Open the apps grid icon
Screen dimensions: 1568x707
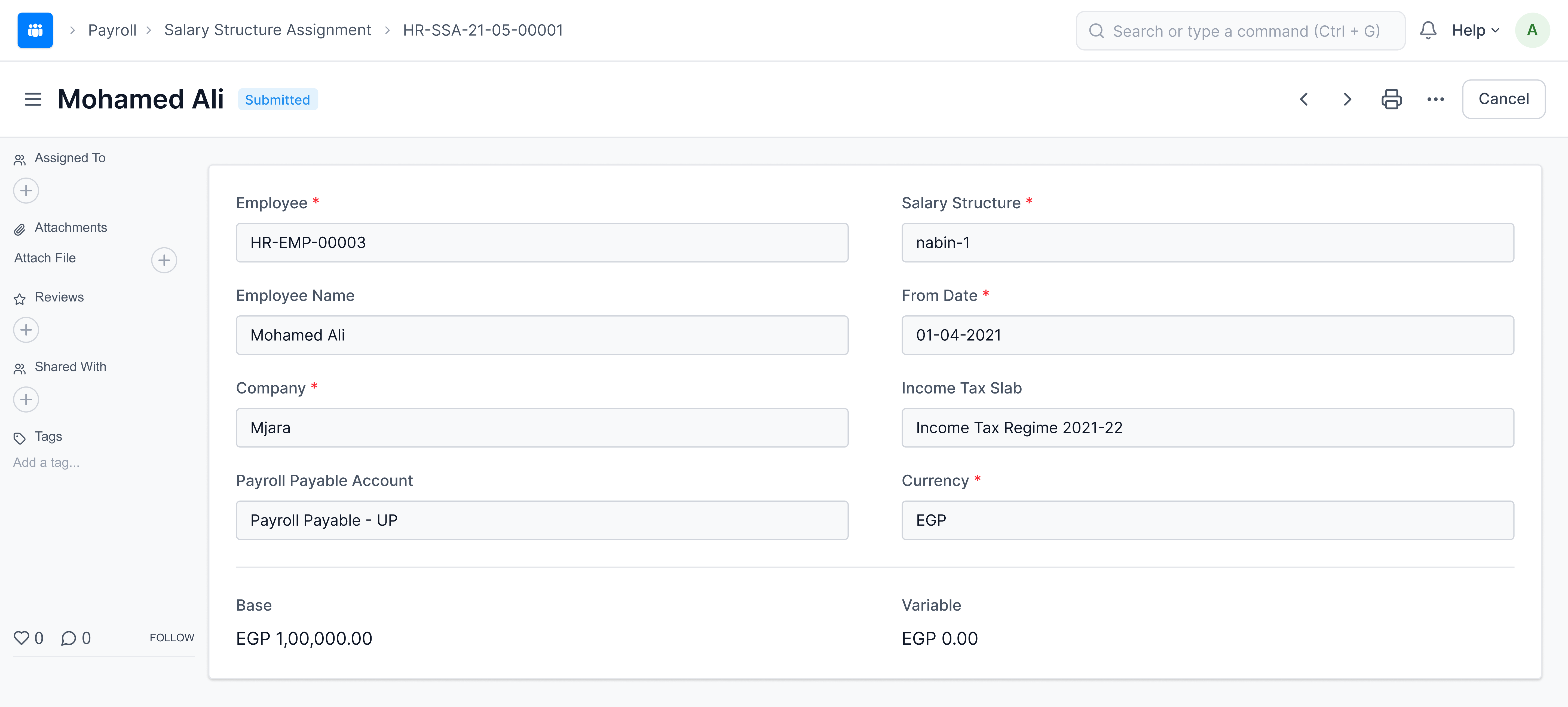tap(35, 30)
